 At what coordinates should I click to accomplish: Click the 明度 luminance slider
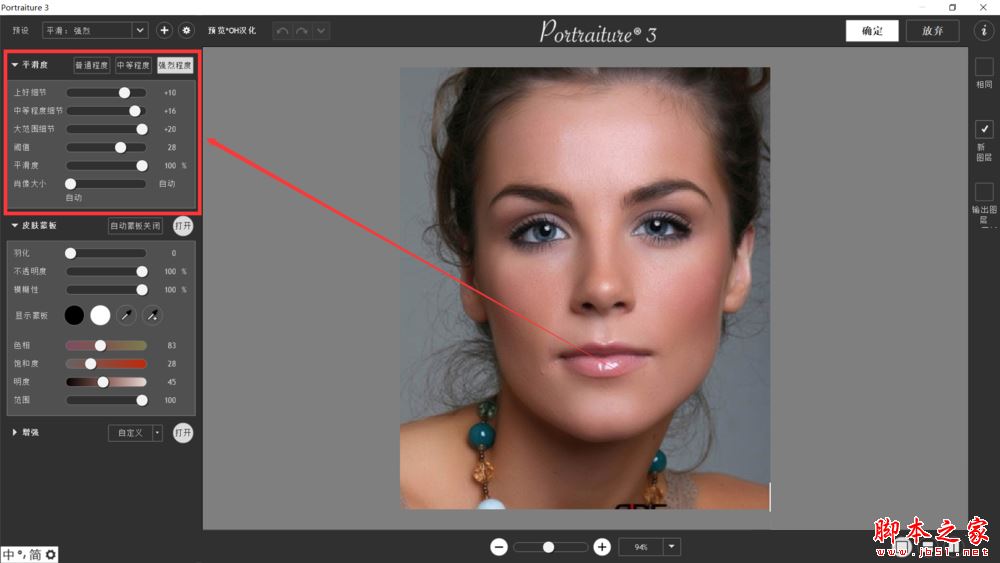pyautogui.click(x=107, y=382)
